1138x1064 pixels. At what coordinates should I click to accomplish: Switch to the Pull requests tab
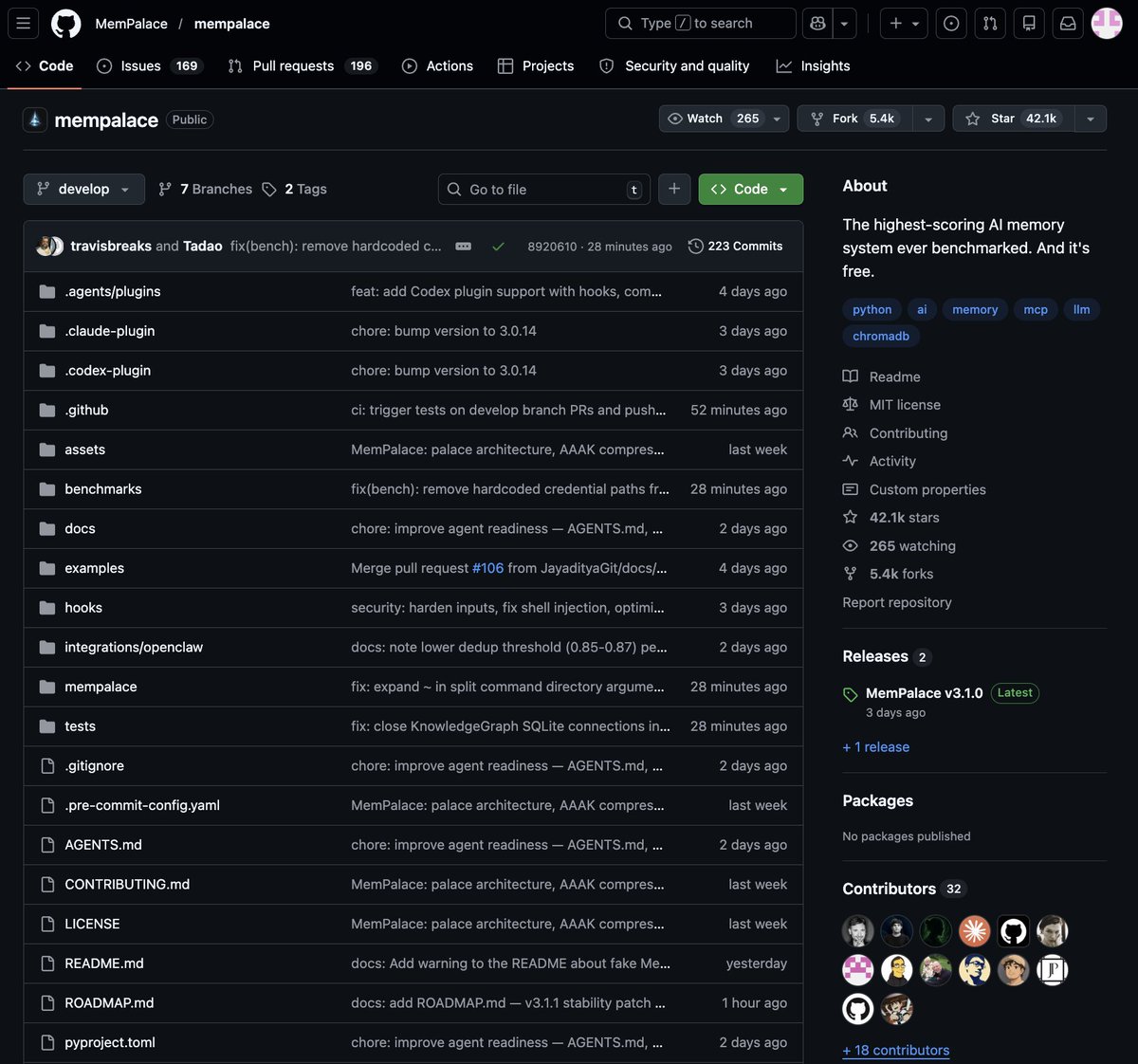coord(302,66)
